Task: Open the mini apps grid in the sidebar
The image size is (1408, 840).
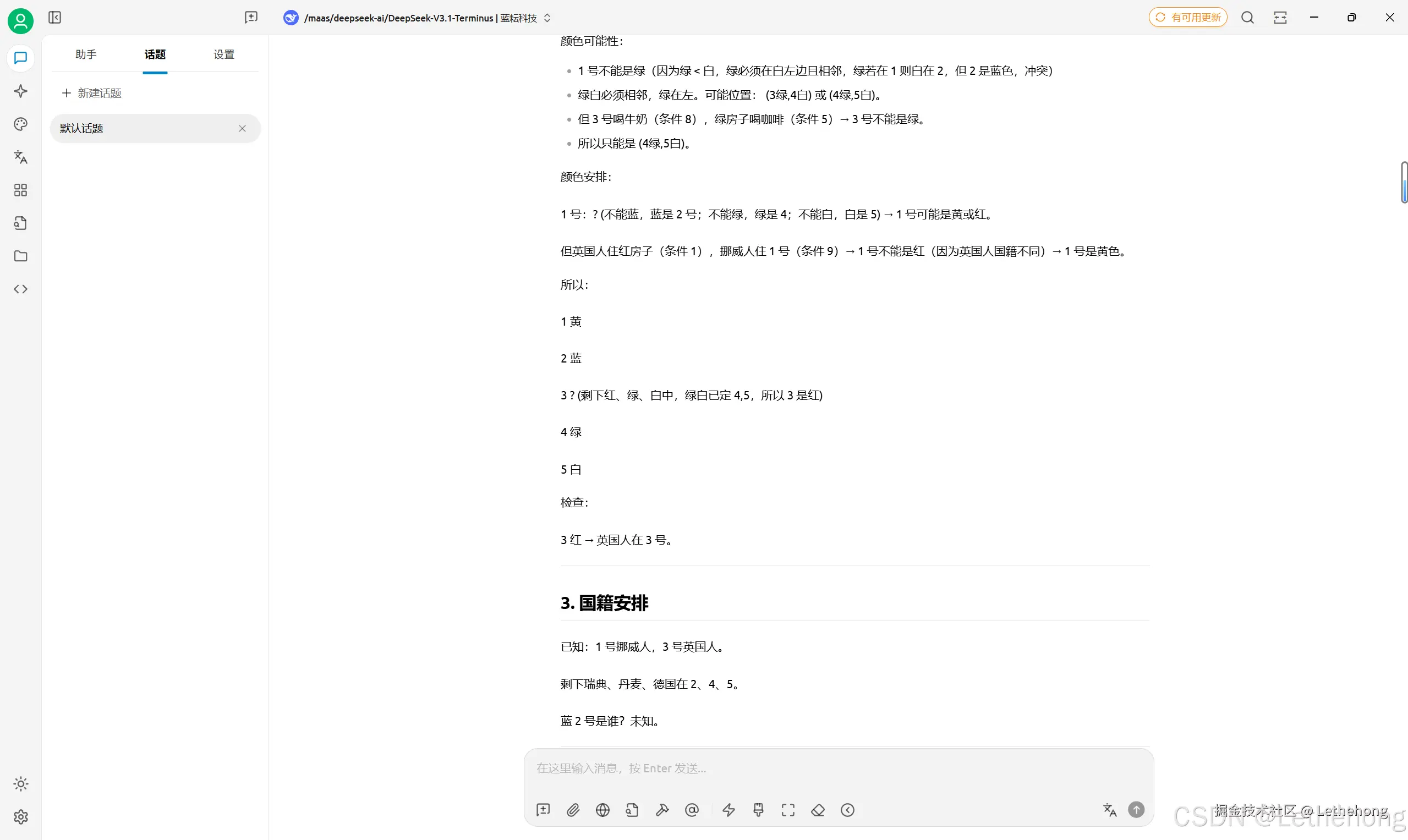Action: coord(20,190)
